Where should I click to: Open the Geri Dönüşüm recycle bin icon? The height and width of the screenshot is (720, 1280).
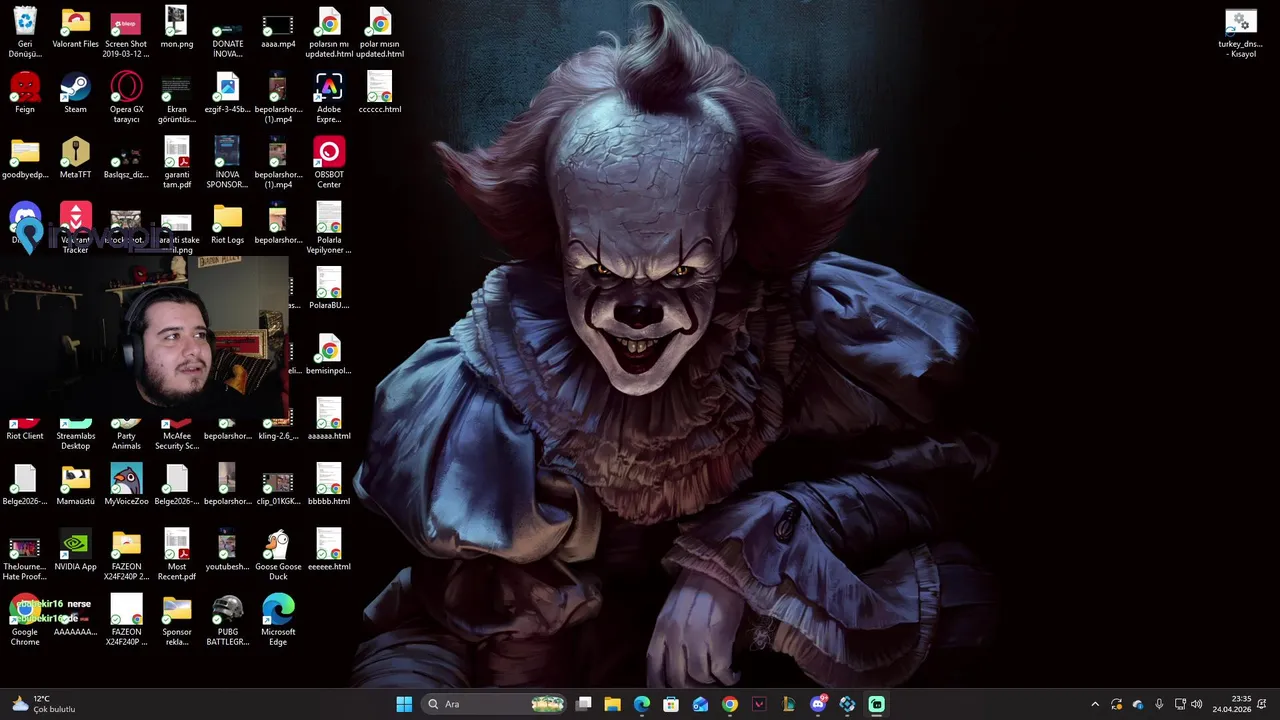tap(25, 31)
